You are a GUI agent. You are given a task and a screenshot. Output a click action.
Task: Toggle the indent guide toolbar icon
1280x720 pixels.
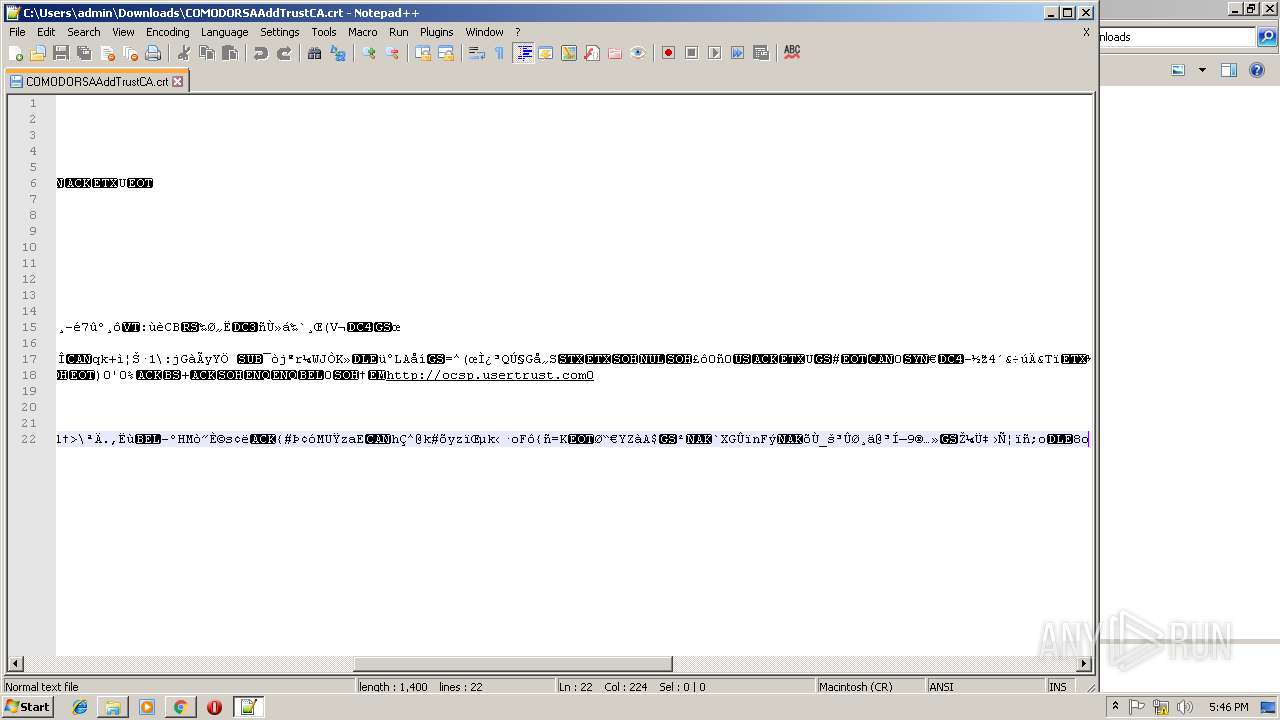[x=523, y=53]
